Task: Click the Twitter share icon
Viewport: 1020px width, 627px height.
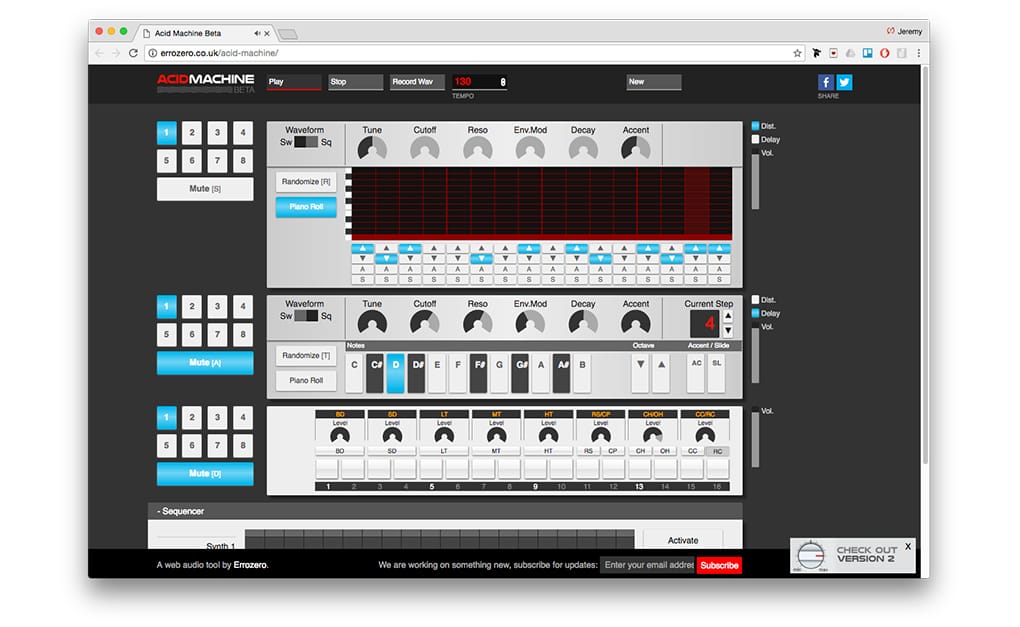Action: pos(844,83)
